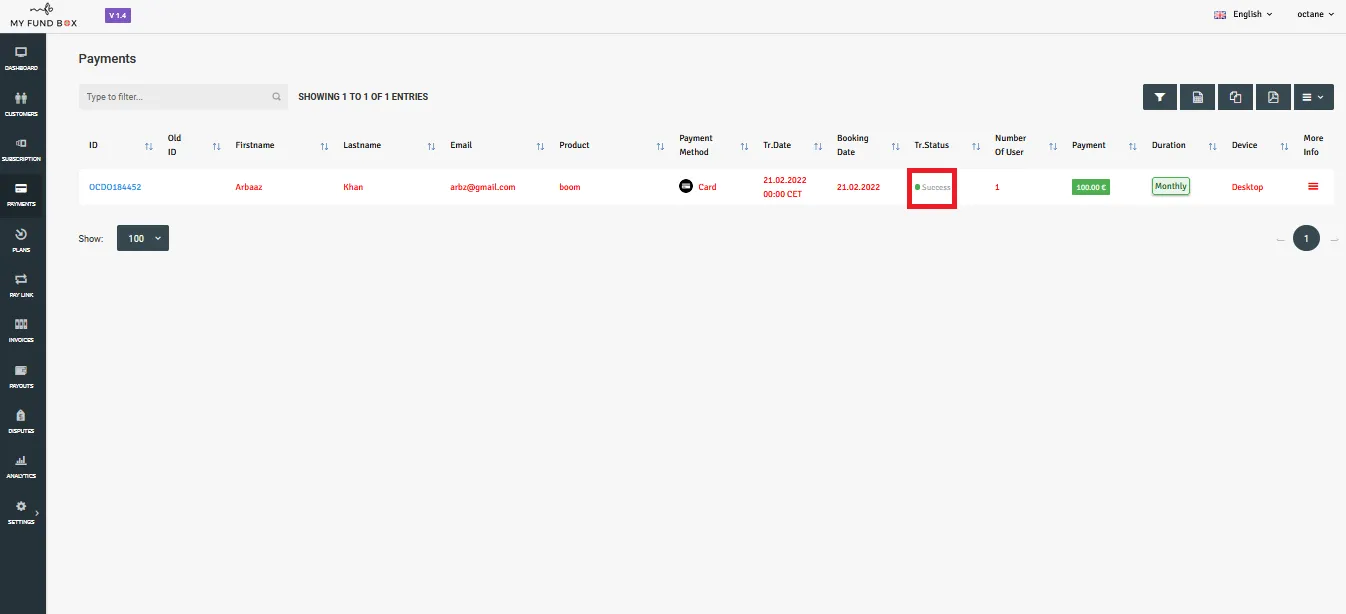Click Desktop device cell
The height and width of the screenshot is (614, 1346).
click(1247, 187)
